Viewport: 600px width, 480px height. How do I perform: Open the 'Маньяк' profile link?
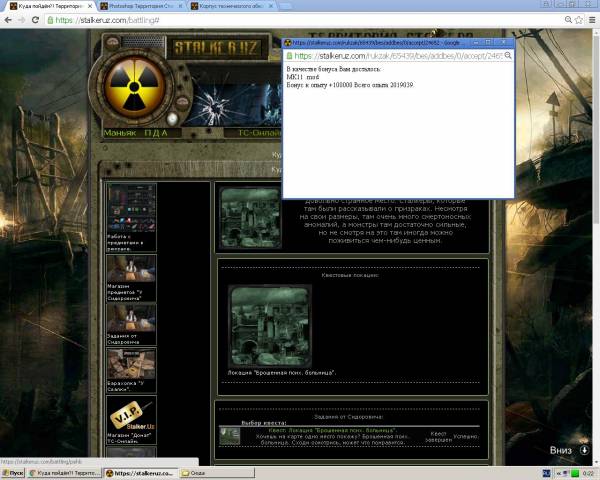tap(120, 132)
